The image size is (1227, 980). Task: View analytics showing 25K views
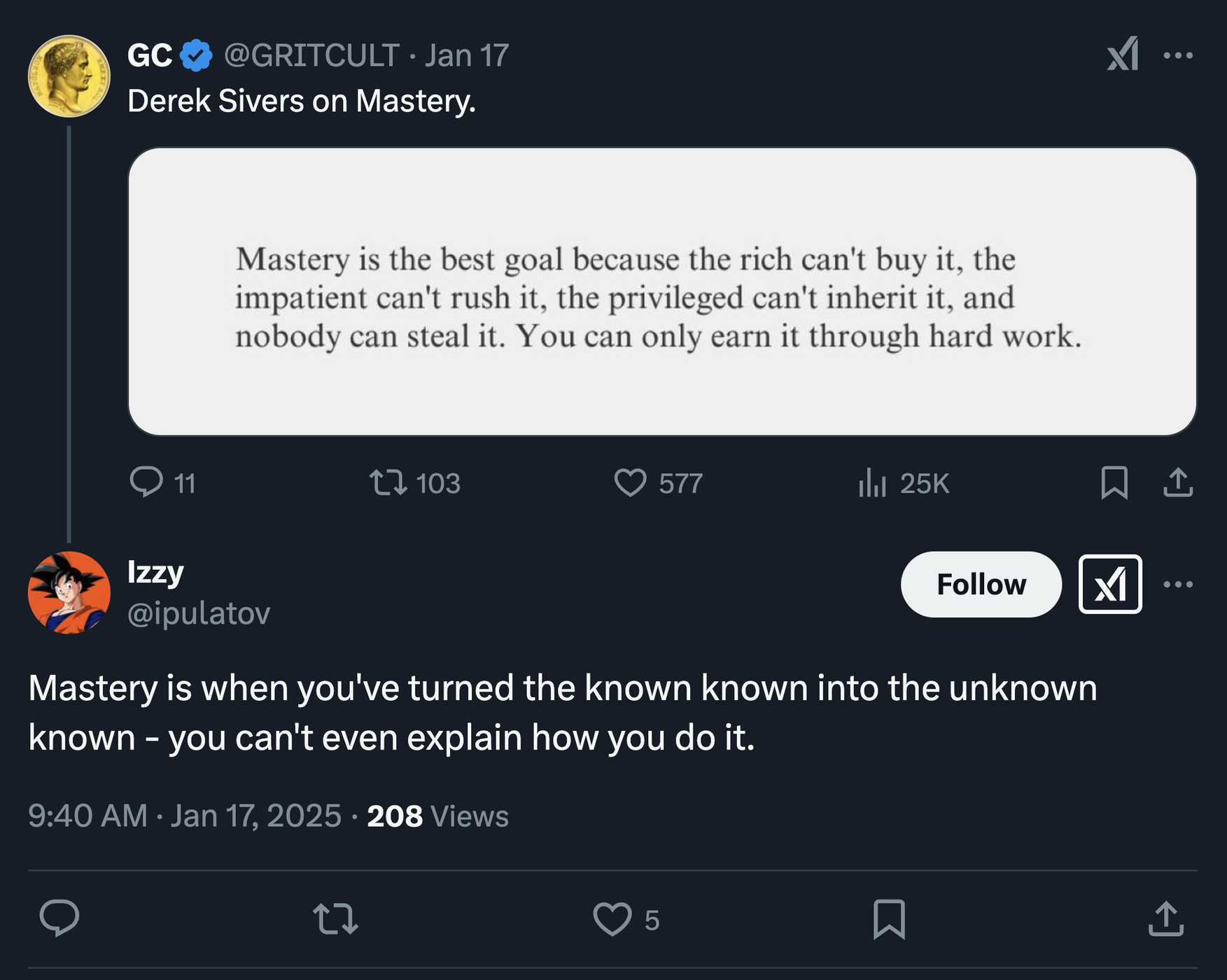click(873, 482)
